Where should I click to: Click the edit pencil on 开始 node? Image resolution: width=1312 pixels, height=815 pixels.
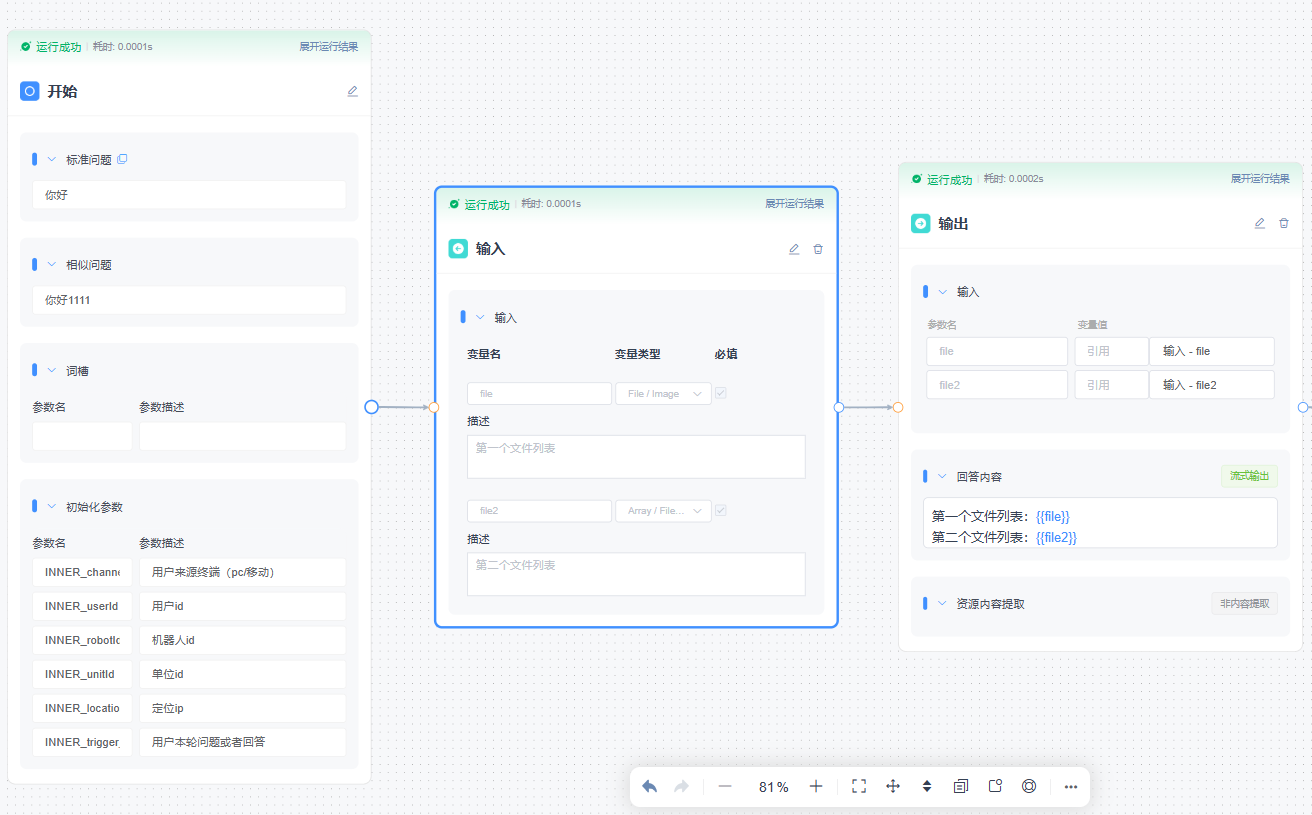point(352,91)
